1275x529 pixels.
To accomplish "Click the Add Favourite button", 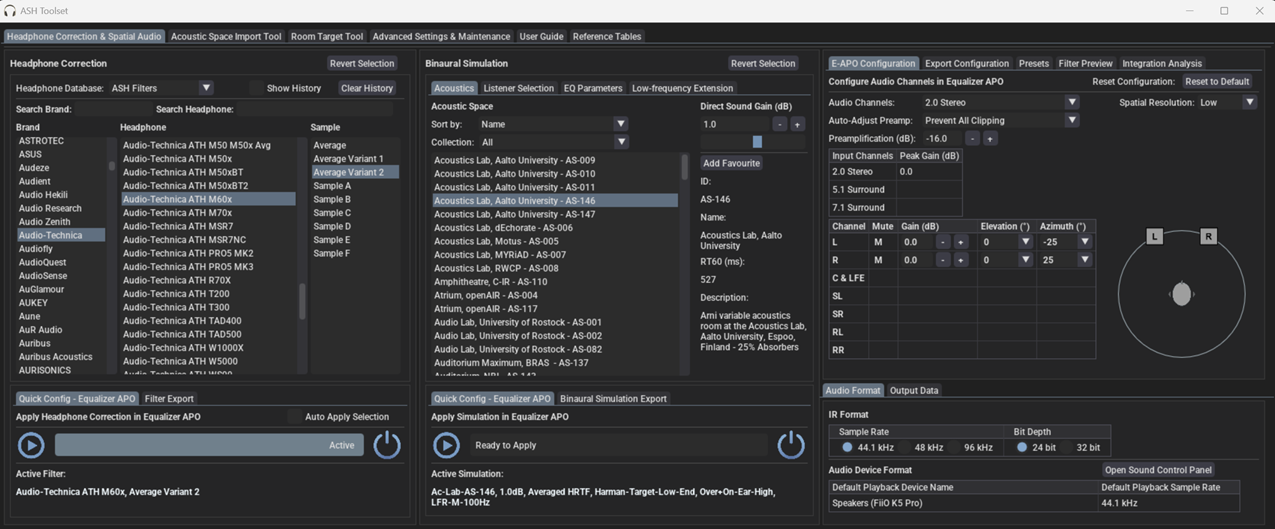I will (731, 163).
